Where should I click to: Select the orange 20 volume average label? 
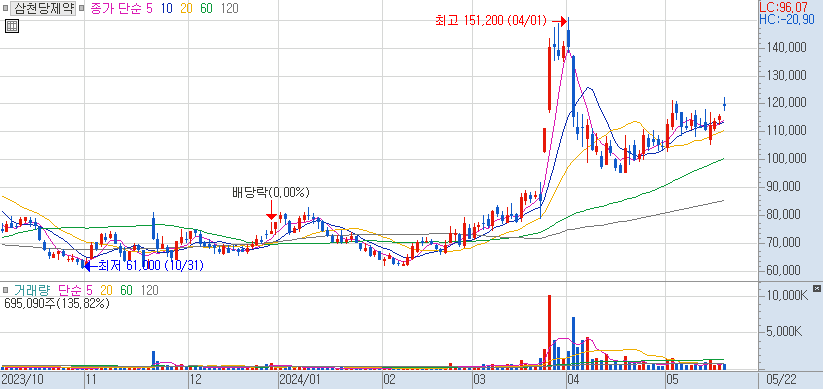coord(107,290)
